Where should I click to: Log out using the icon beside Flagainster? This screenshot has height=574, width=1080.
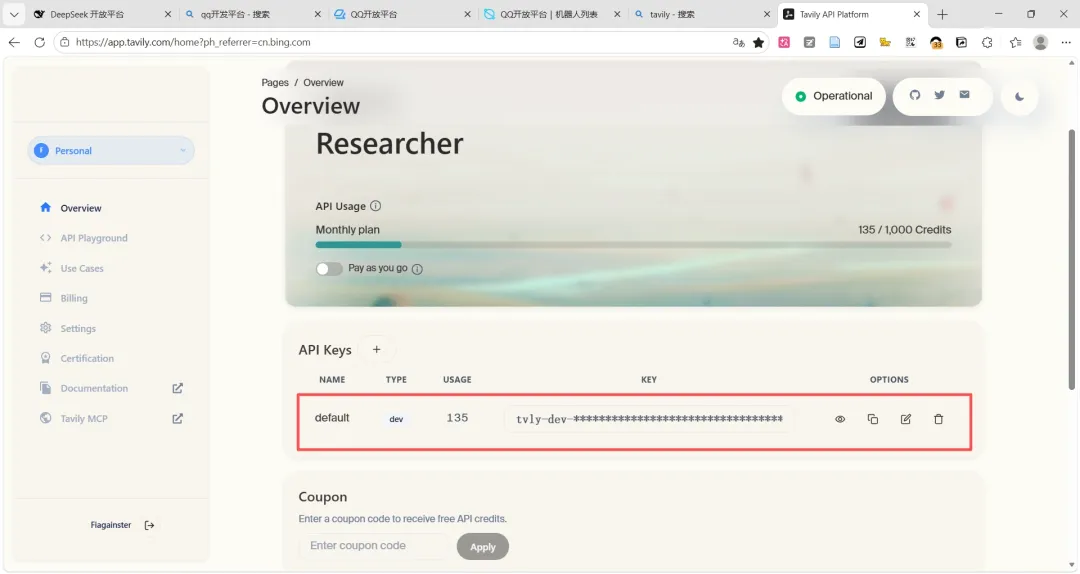point(149,525)
